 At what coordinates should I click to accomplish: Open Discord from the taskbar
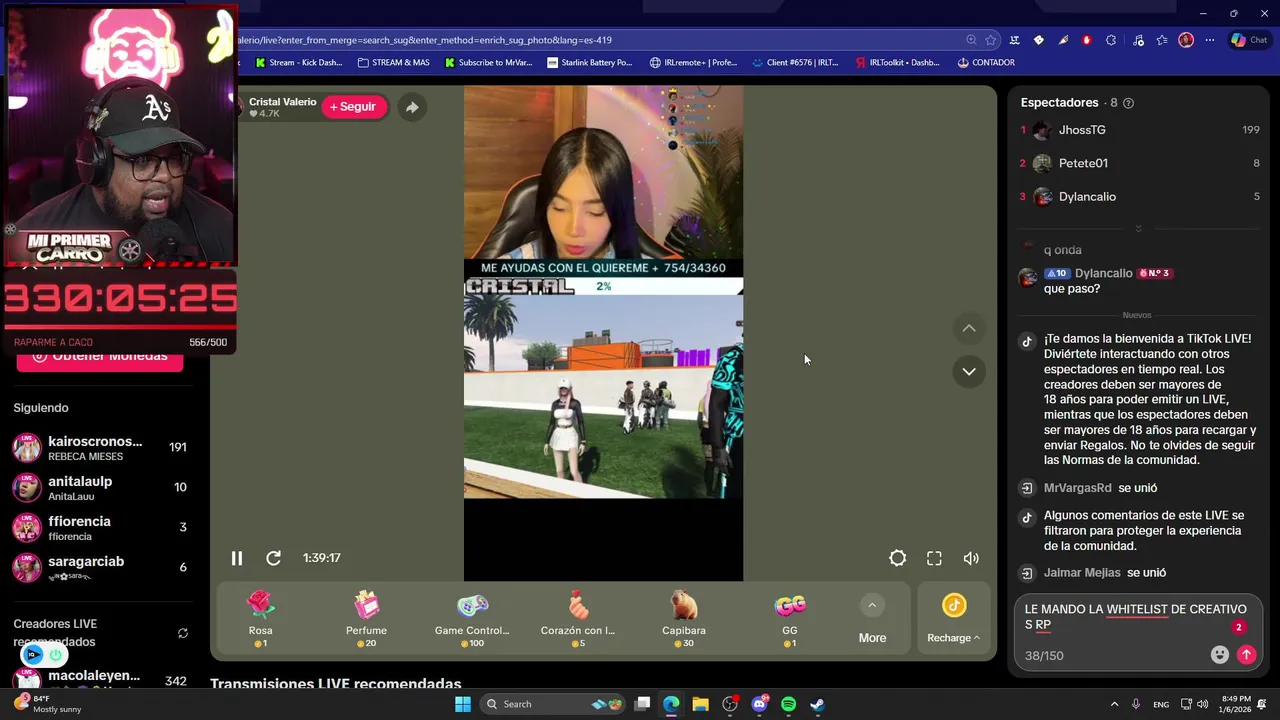click(759, 704)
